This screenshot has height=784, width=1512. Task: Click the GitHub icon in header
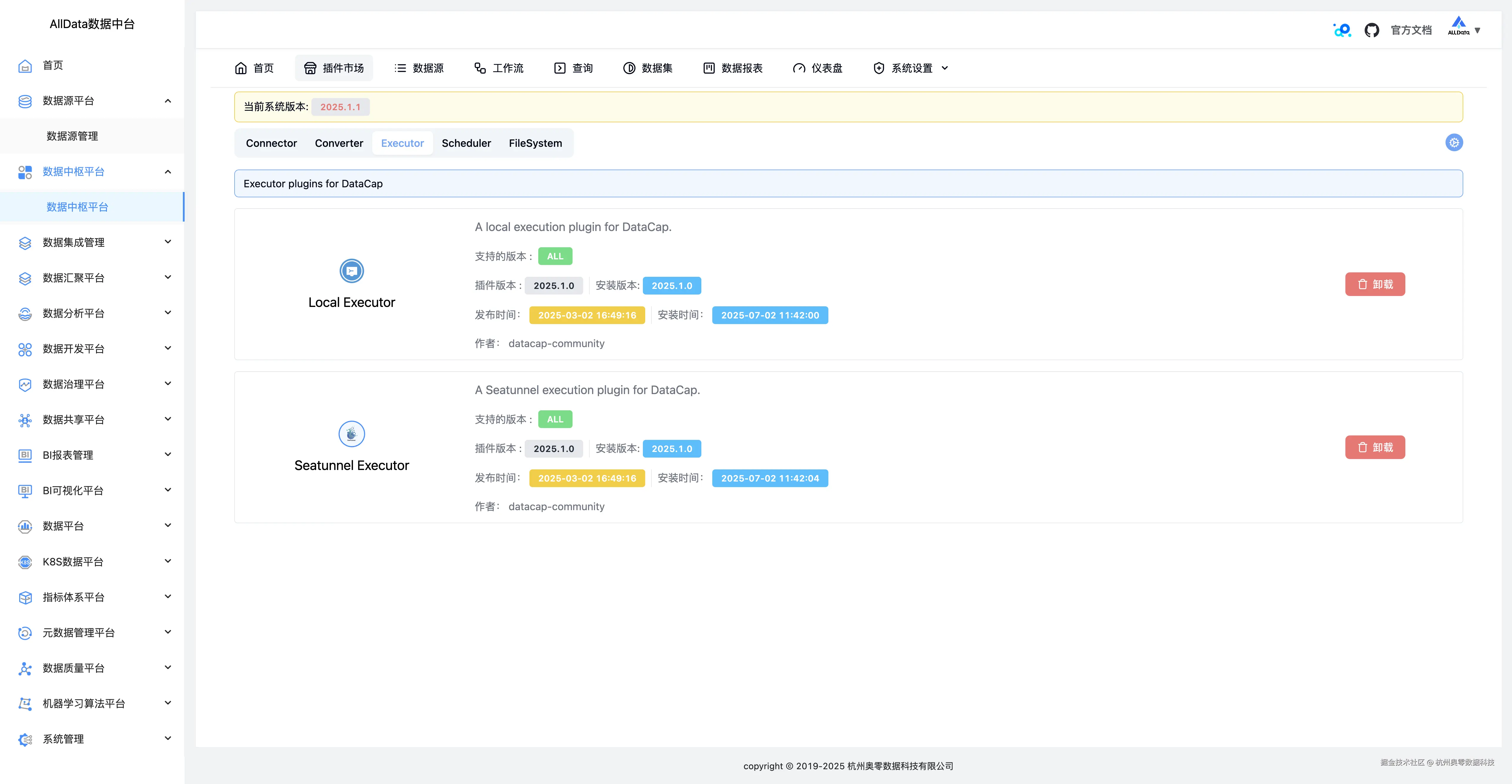pyautogui.click(x=1371, y=30)
